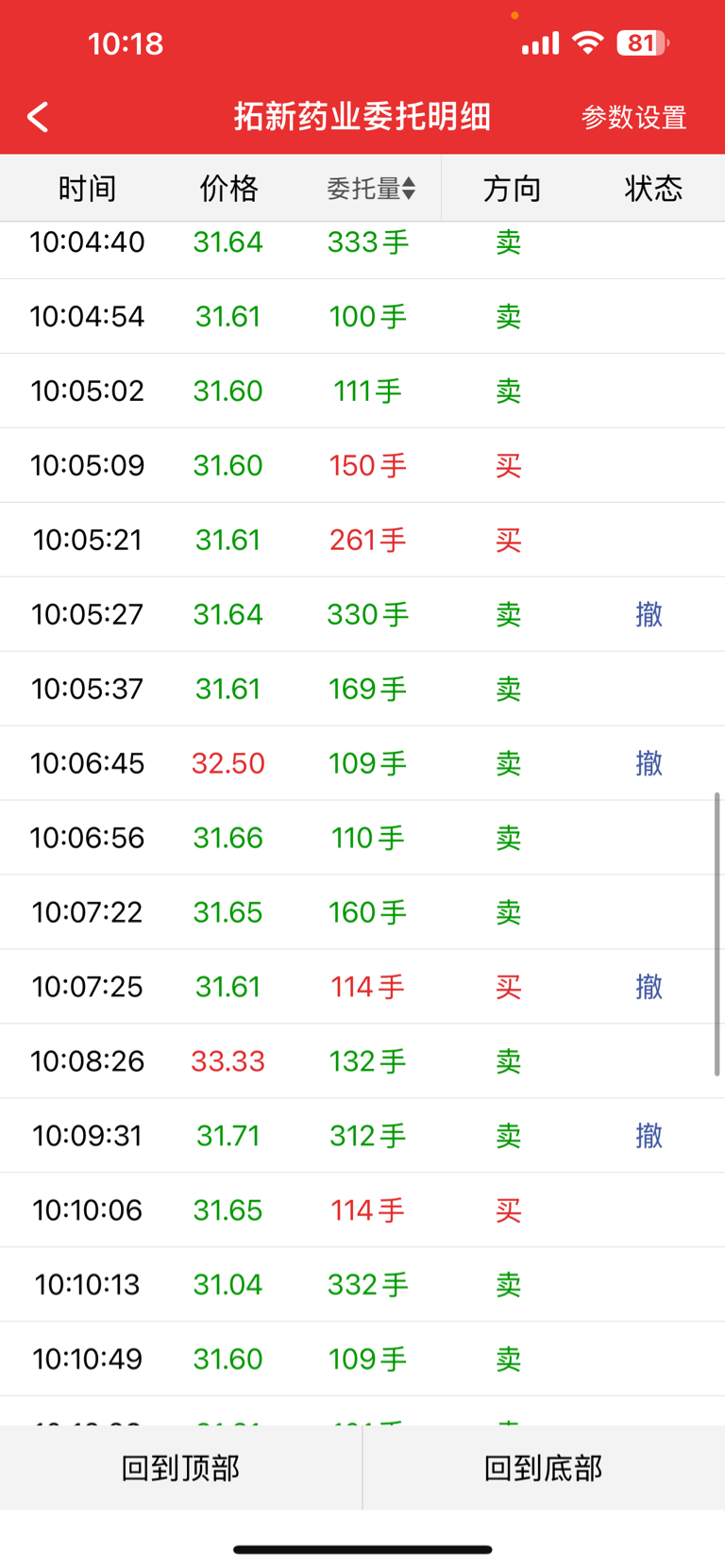This screenshot has width=725, height=1568.
Task: Tap the 价格 column header
Action: pyautogui.click(x=228, y=189)
